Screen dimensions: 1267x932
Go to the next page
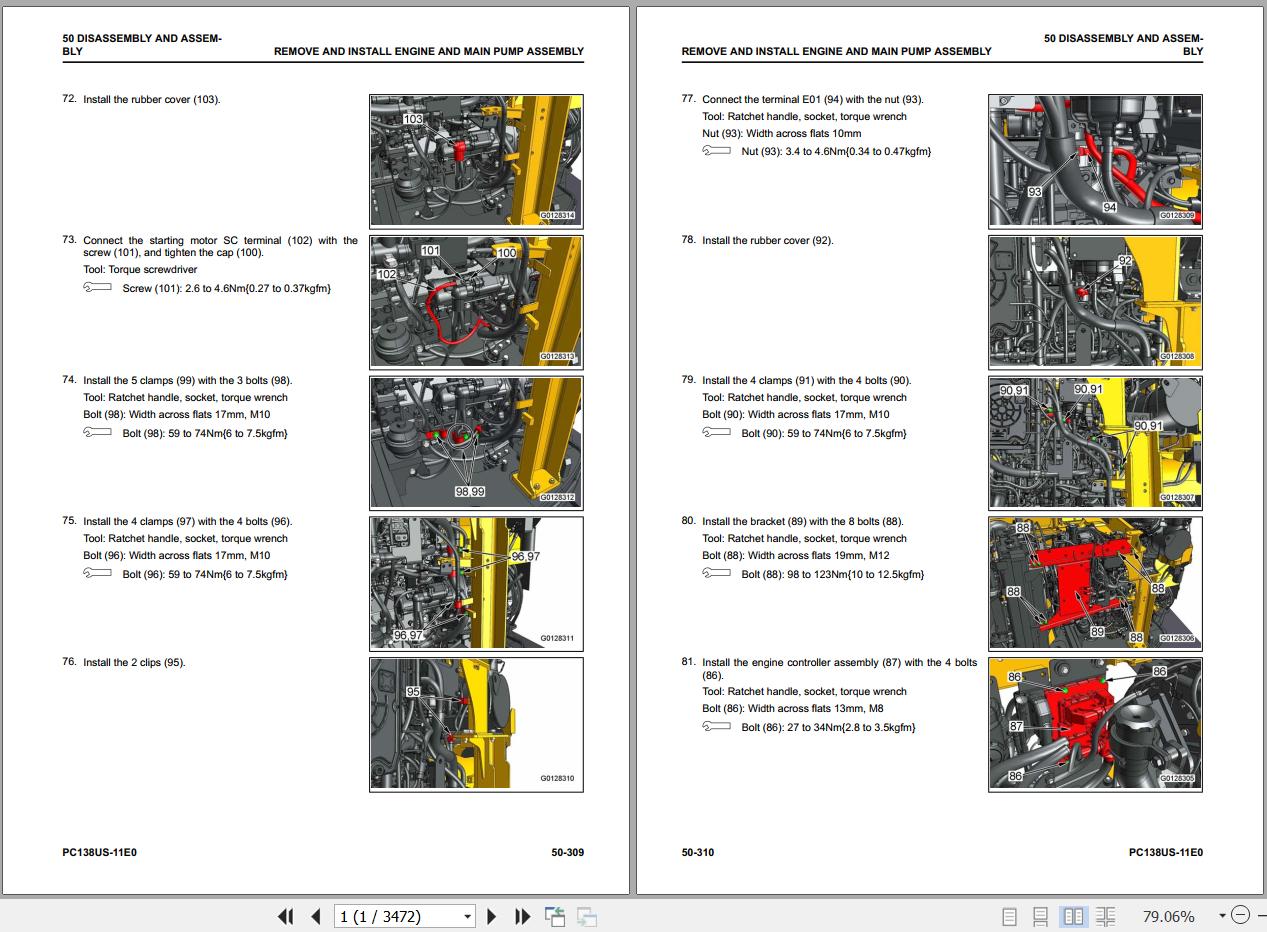491,916
